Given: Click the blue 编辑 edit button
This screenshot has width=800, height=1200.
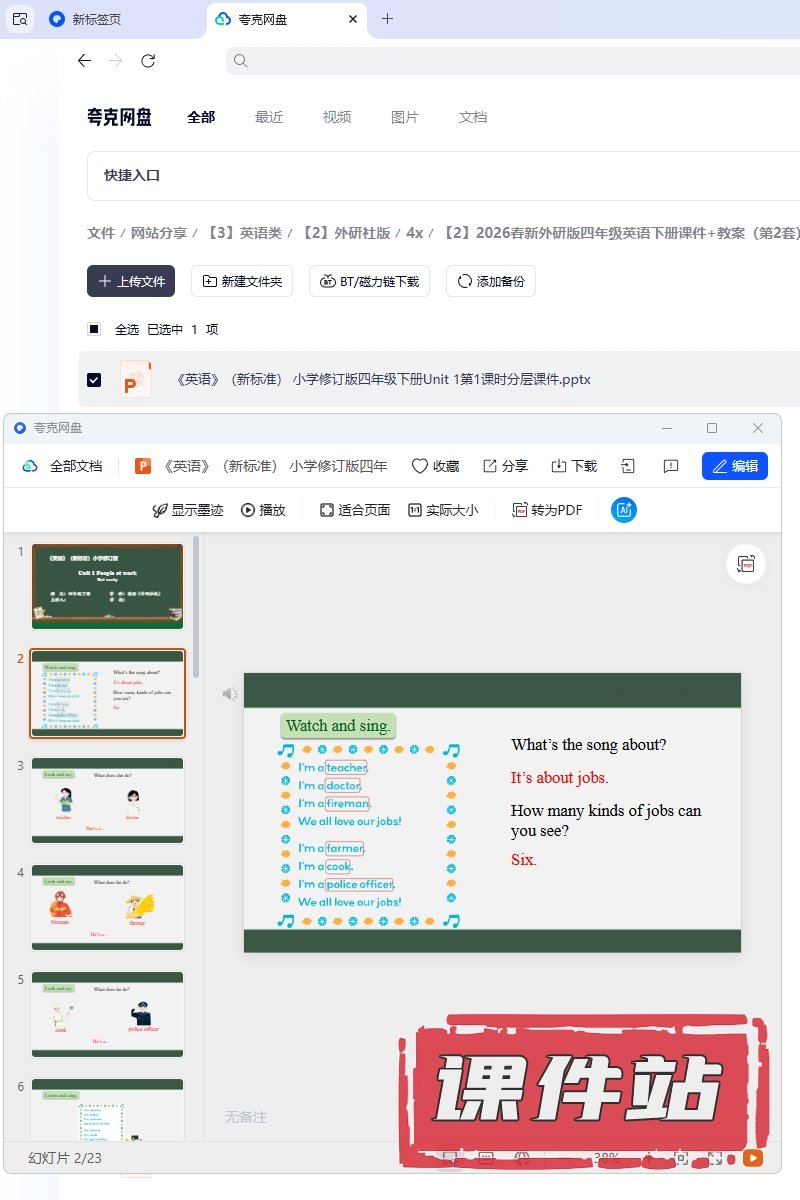Looking at the screenshot, I should click(x=734, y=466).
